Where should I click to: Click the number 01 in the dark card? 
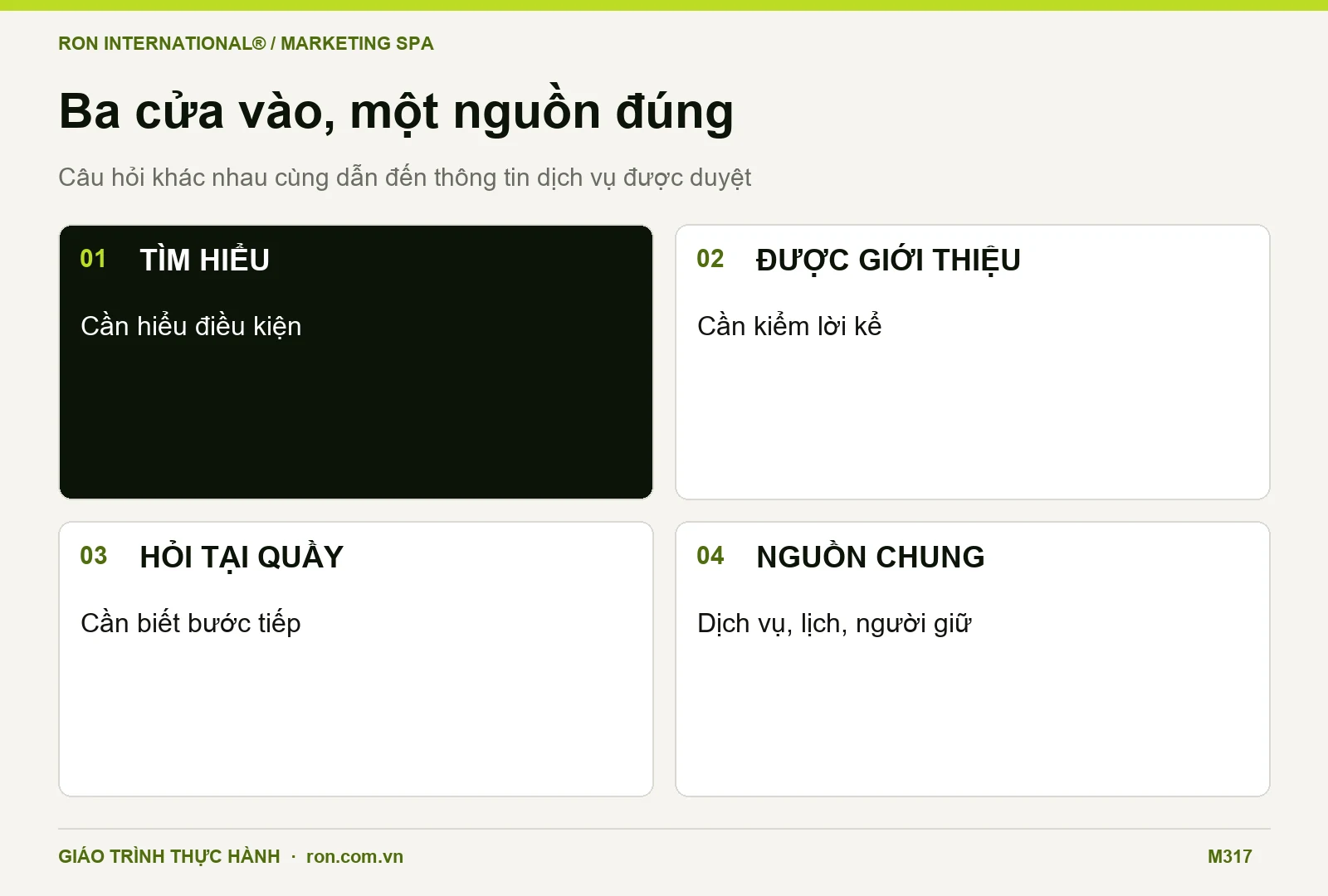coord(93,259)
